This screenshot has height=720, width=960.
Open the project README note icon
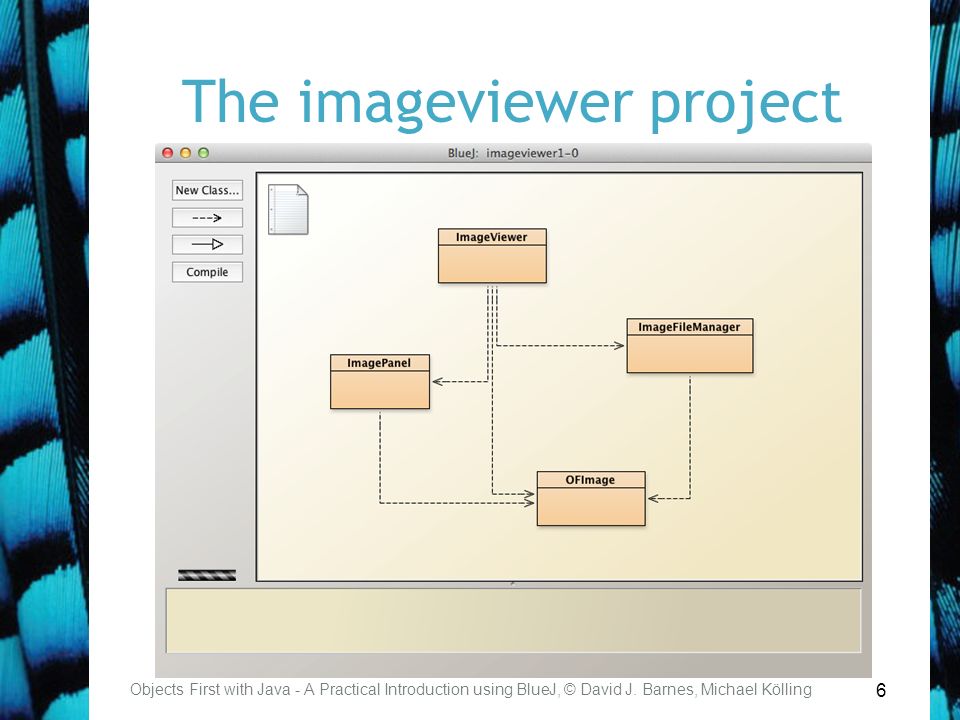(288, 209)
